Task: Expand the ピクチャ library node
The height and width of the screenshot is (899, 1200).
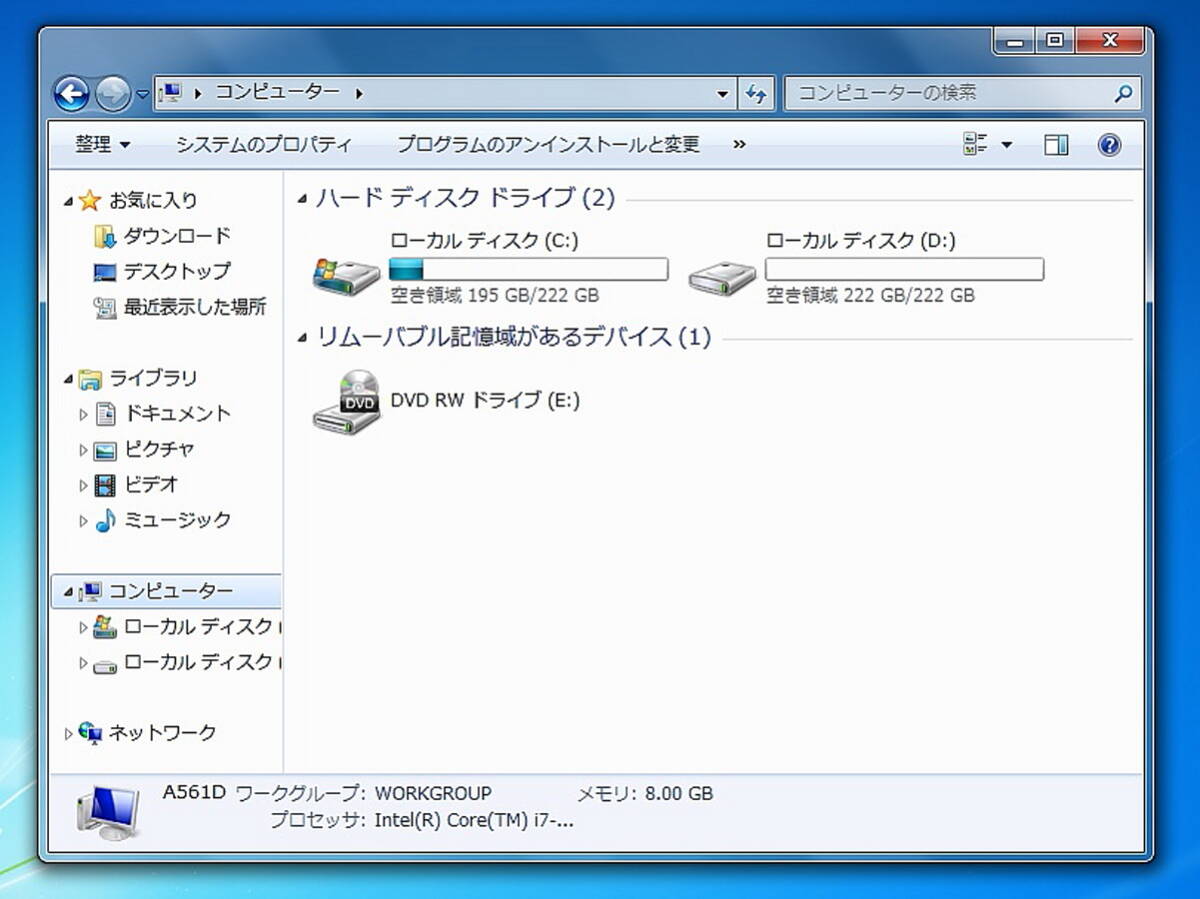Action: (84, 450)
